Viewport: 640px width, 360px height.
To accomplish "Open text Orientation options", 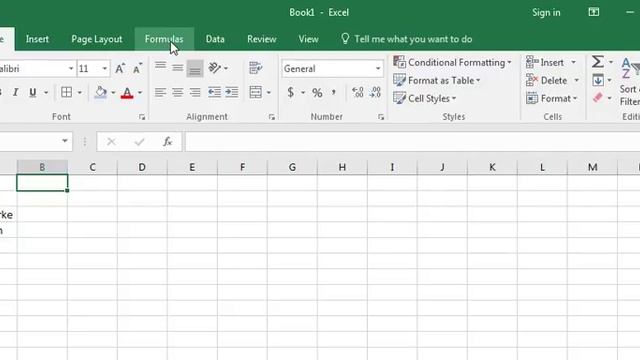I will click(x=218, y=68).
